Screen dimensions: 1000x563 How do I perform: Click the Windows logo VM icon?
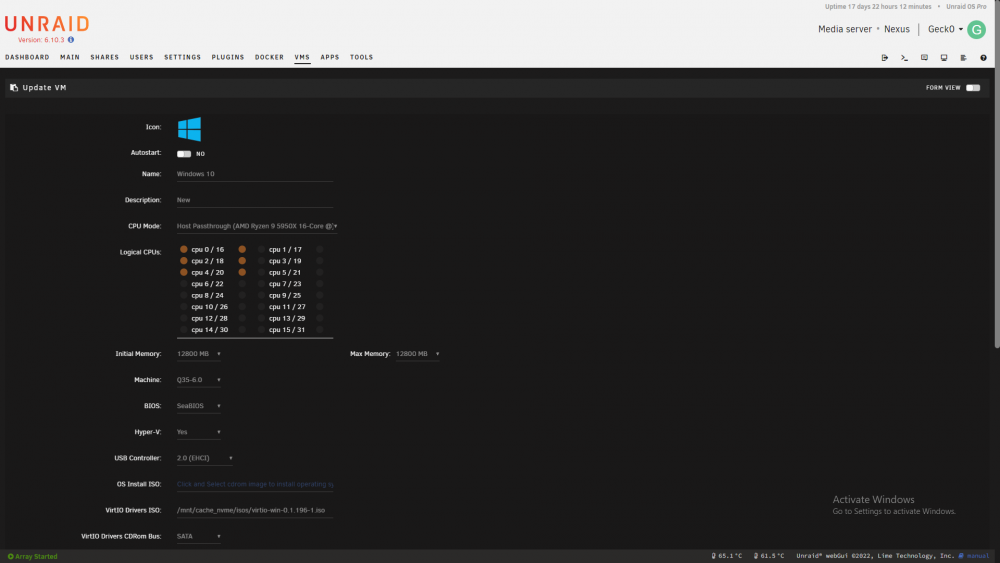189,129
